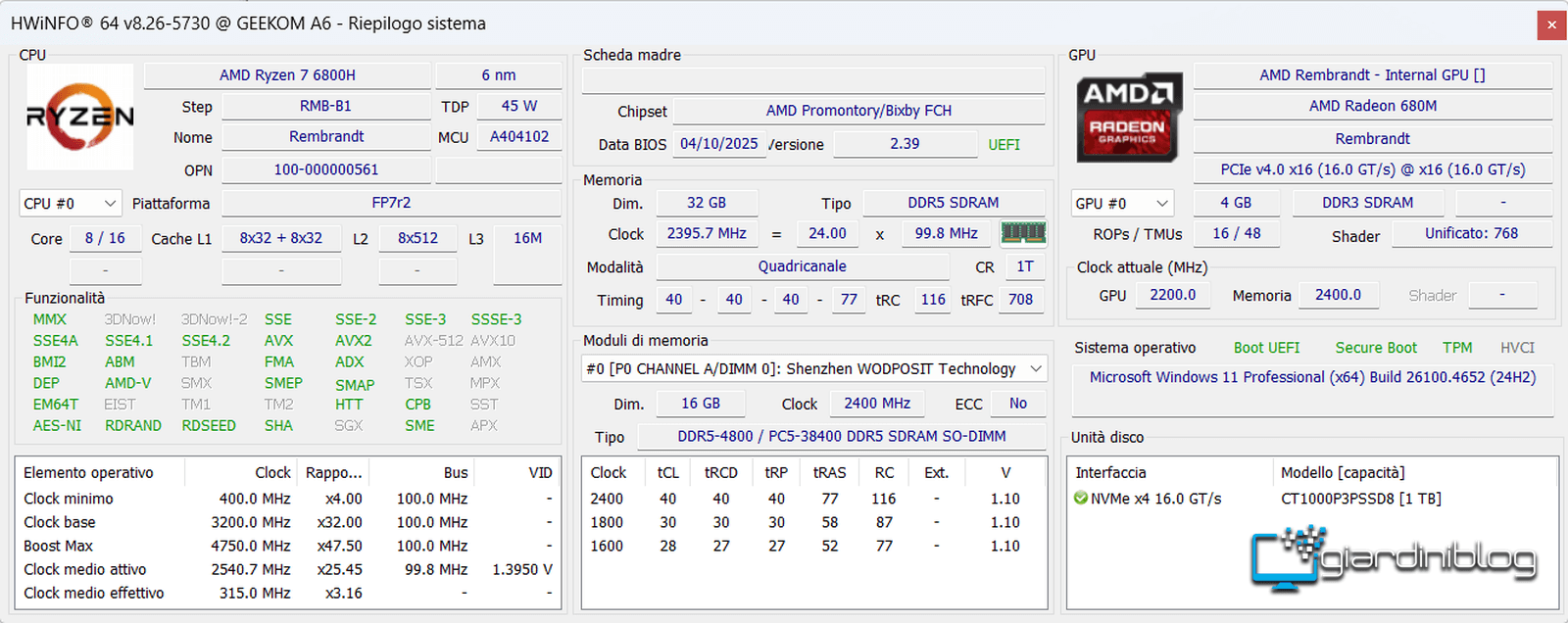
Task: Click the AMD Ryzen 7 6800H name field
Action: (x=287, y=75)
